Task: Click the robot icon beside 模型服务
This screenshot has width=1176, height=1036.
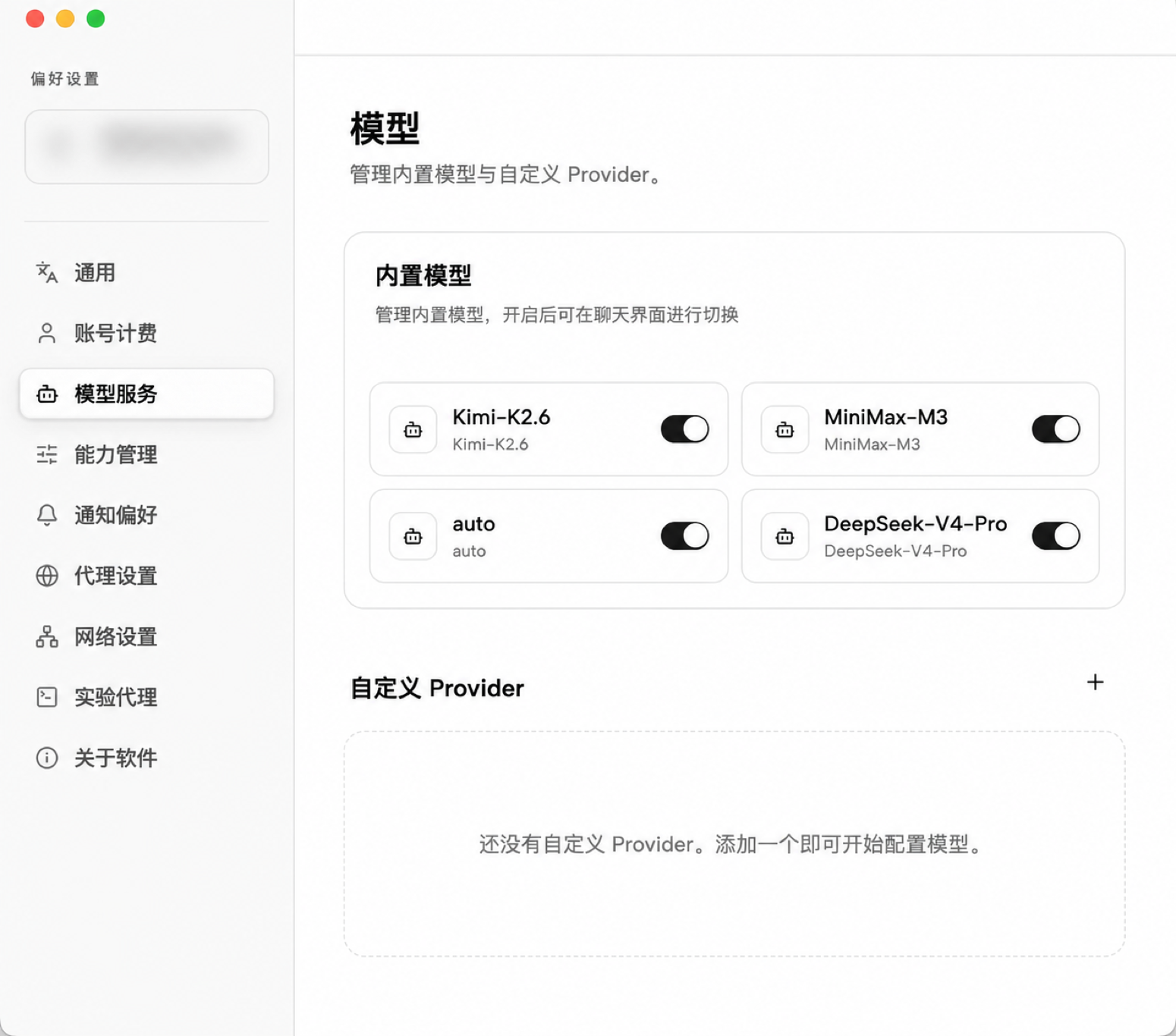Action: pyautogui.click(x=47, y=394)
